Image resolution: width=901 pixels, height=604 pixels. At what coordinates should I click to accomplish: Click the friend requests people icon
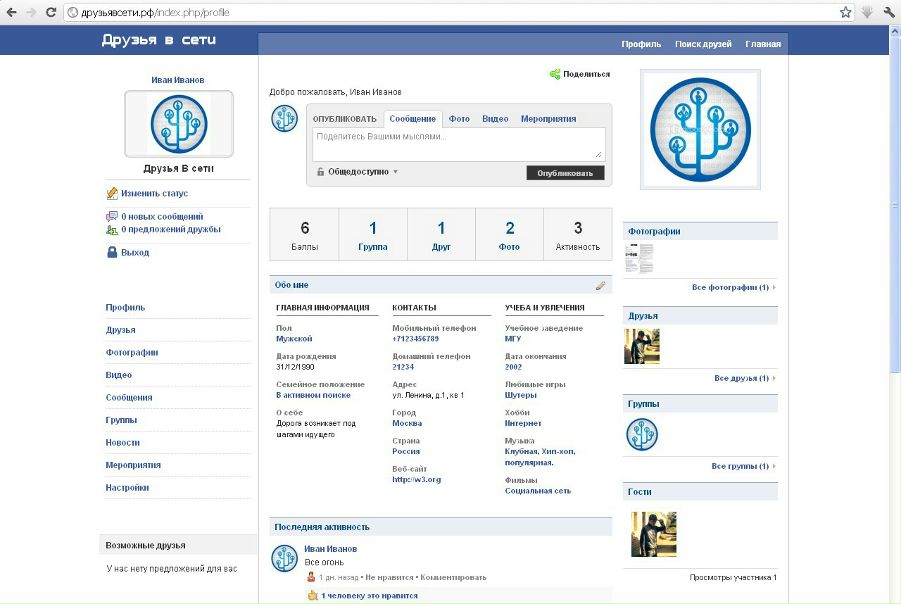112,229
